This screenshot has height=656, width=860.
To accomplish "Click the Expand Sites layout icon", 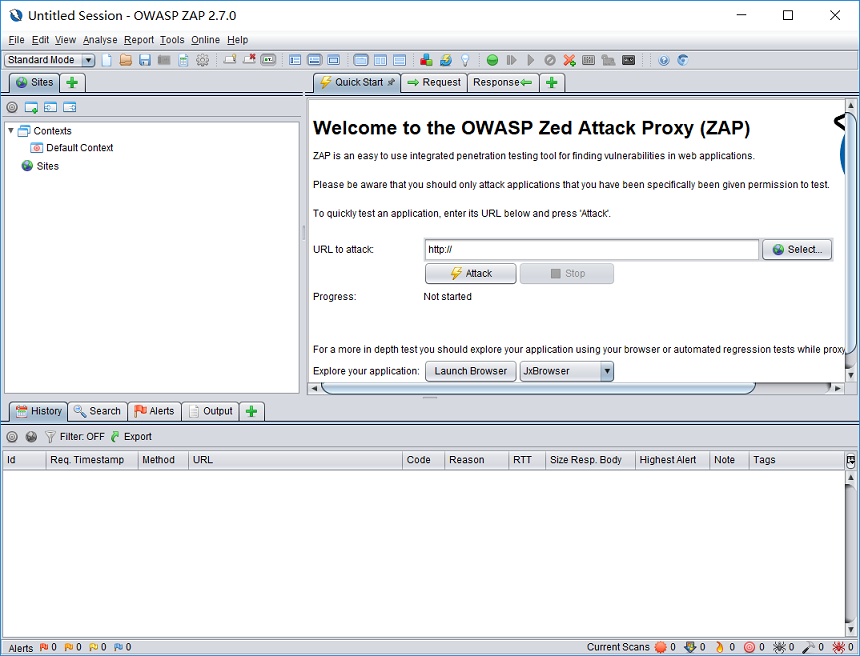I will click(x=295, y=60).
